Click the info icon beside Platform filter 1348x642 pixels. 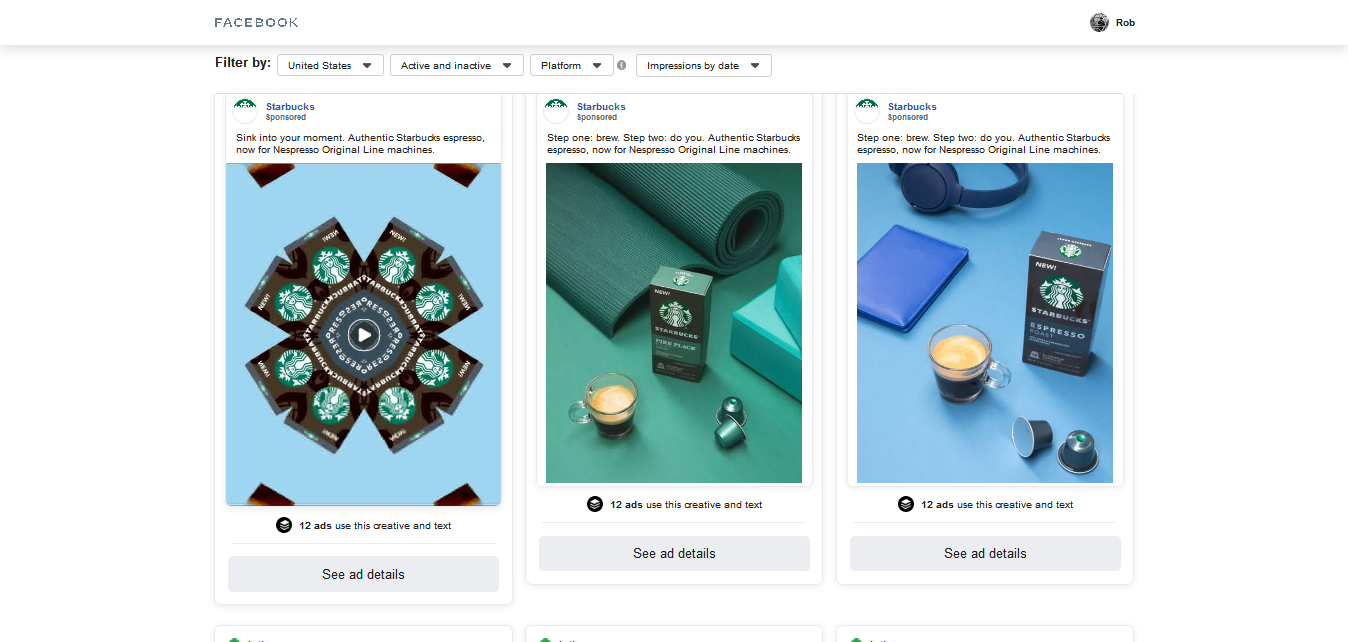click(x=621, y=65)
